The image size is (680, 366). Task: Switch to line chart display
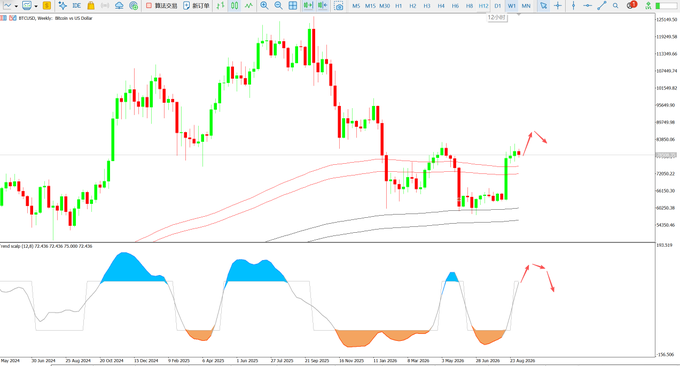pyautogui.click(x=248, y=6)
